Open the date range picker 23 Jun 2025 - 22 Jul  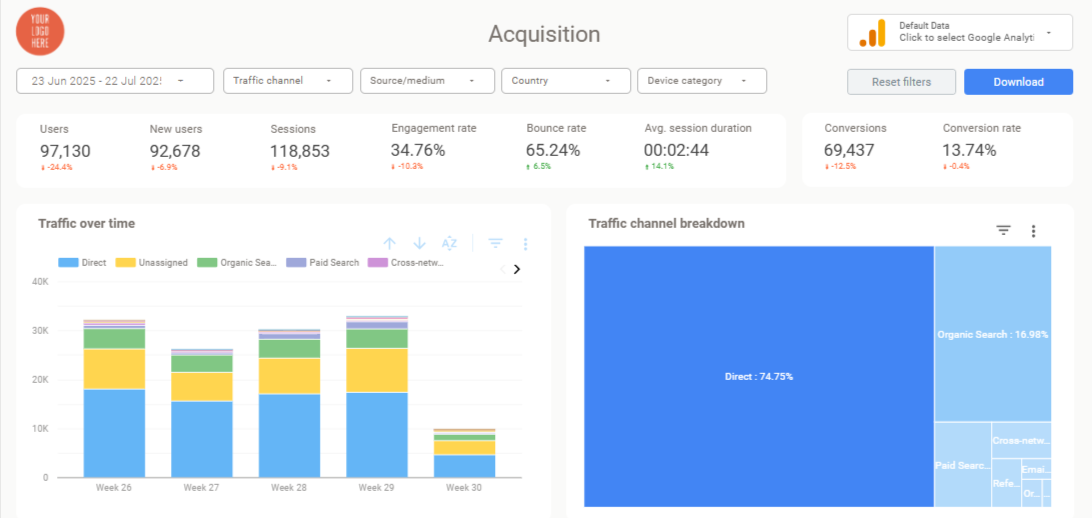click(115, 81)
